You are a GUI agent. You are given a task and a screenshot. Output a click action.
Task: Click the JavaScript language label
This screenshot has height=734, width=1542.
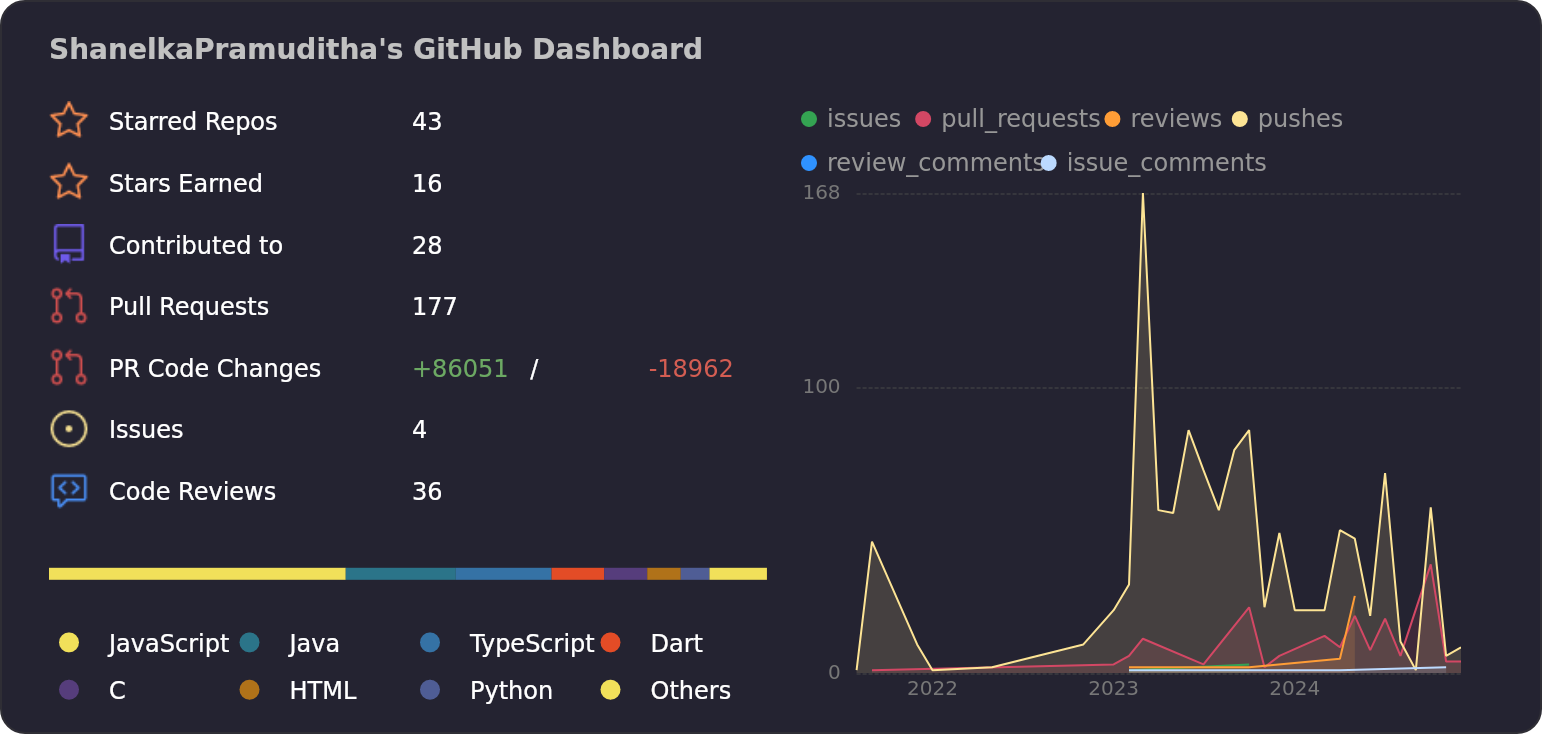click(x=169, y=644)
